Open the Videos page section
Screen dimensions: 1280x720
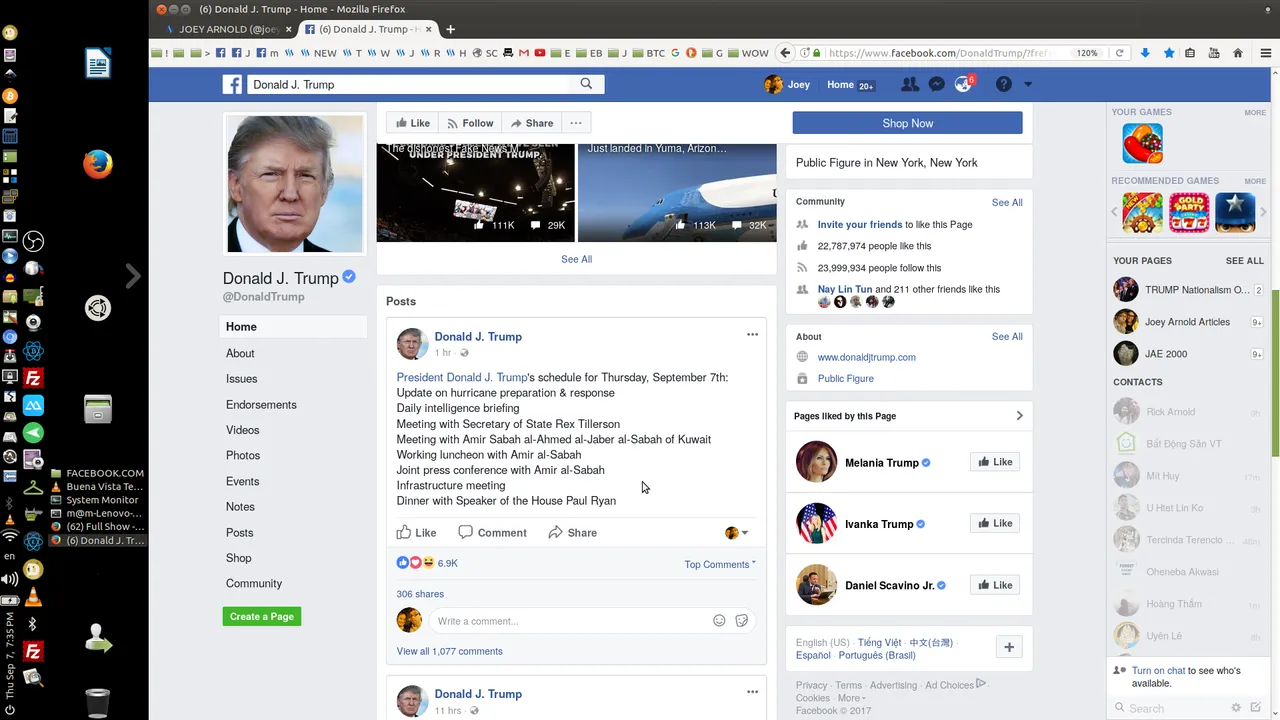pyautogui.click(x=242, y=430)
